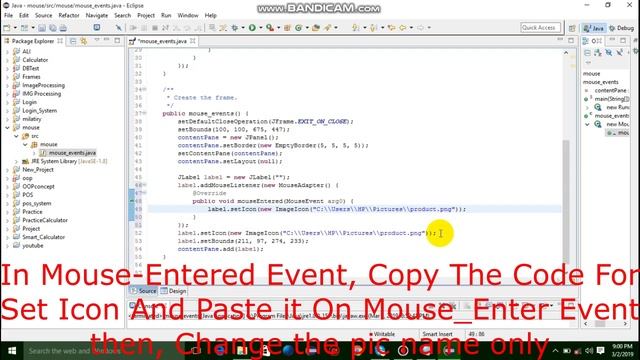
Task: Open the New Java Class dropdown arrow
Action: (307, 28)
